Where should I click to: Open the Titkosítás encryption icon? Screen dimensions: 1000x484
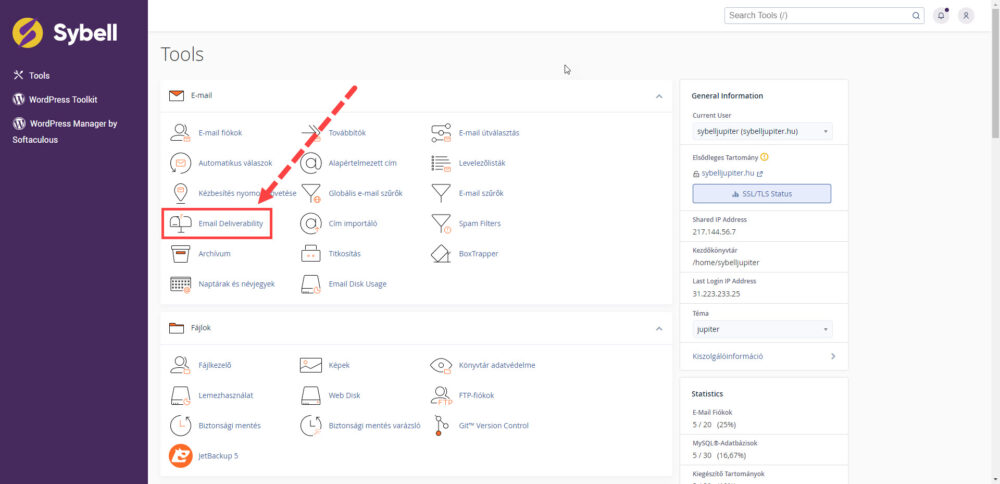pos(311,253)
